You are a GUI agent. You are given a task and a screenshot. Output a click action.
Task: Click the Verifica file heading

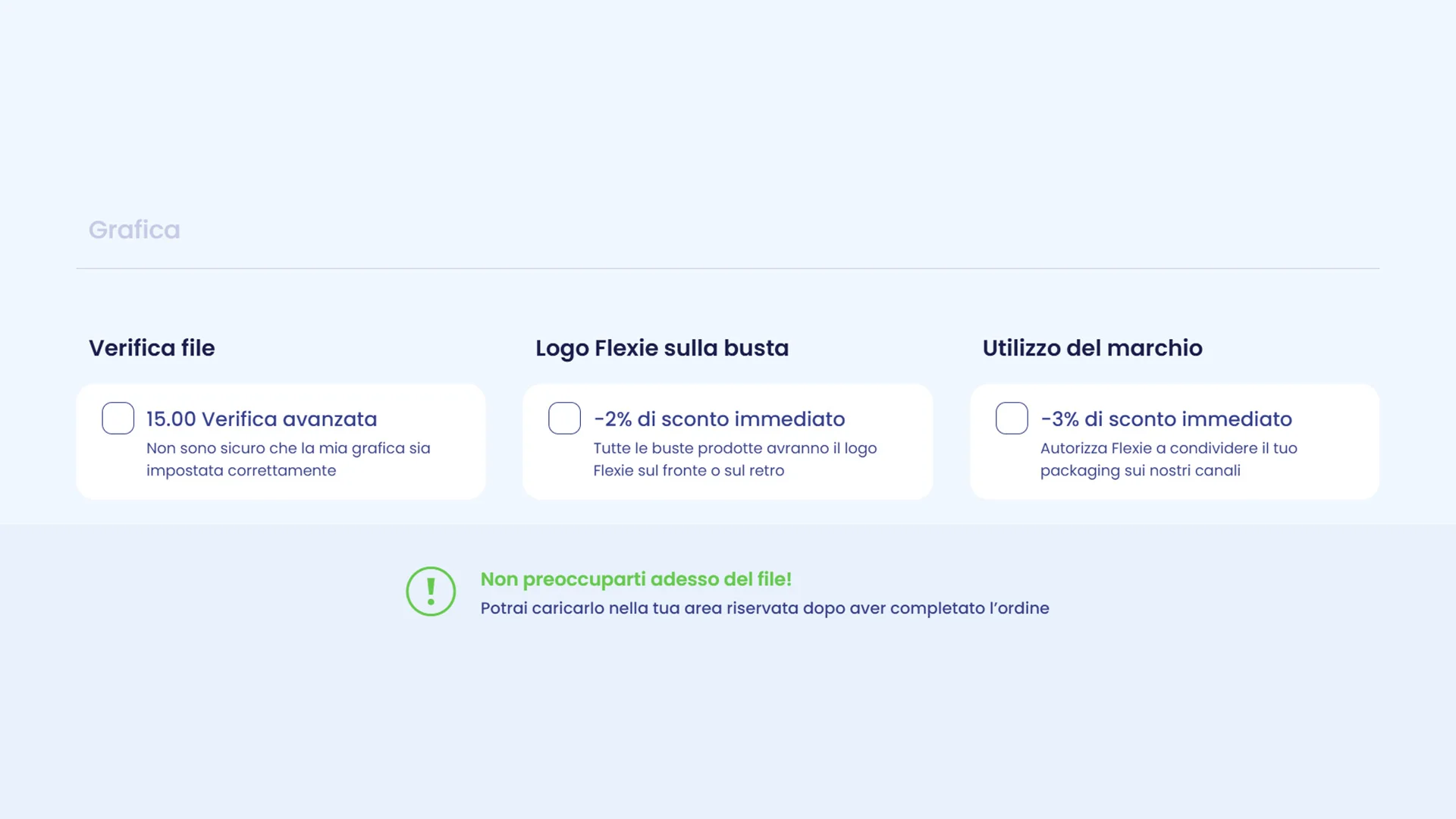(x=152, y=347)
